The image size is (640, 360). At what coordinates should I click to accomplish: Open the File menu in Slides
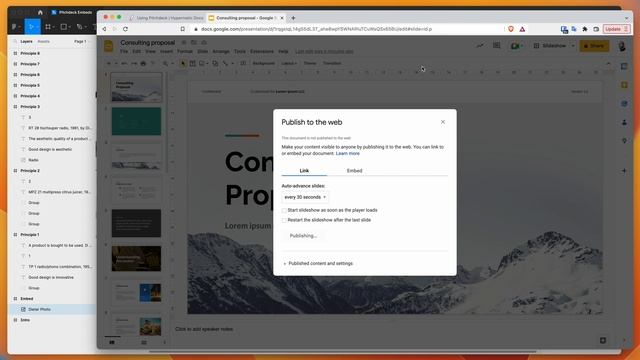[x=124, y=51]
